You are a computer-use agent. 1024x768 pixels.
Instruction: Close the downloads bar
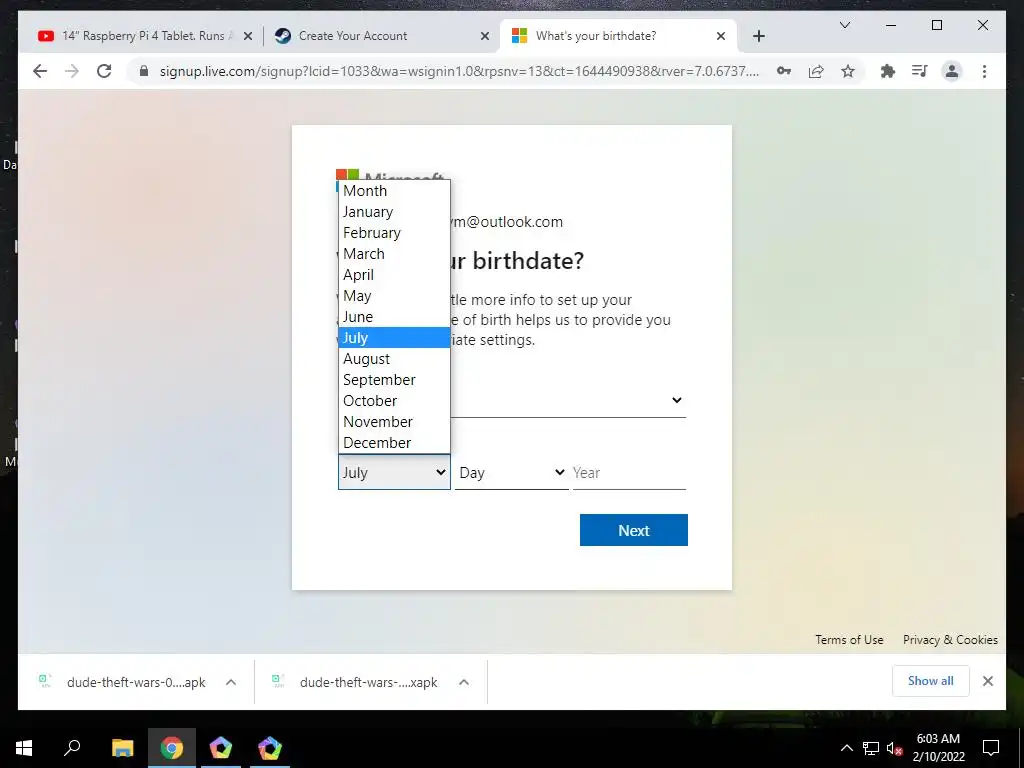(x=987, y=680)
